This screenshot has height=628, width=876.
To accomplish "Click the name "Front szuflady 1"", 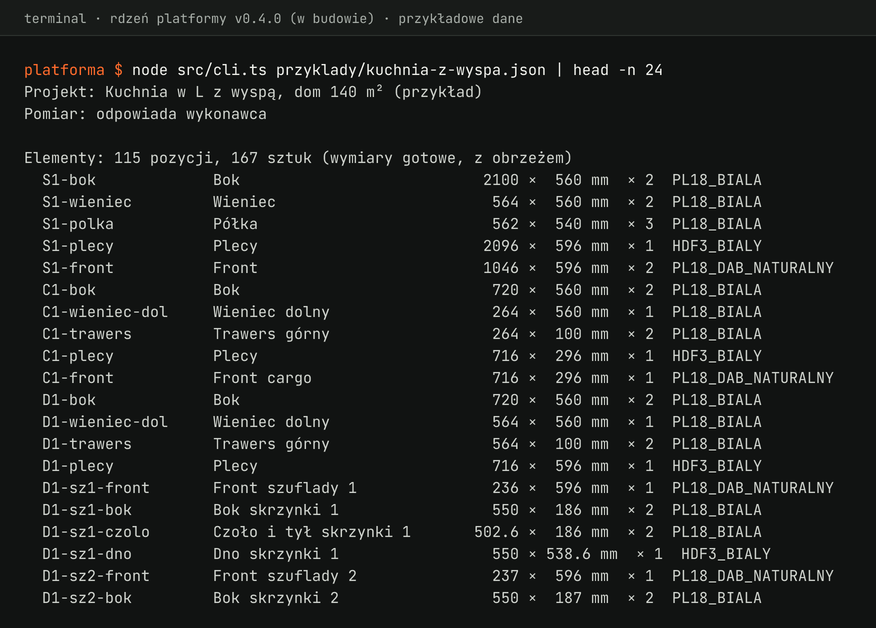I will coord(284,488).
